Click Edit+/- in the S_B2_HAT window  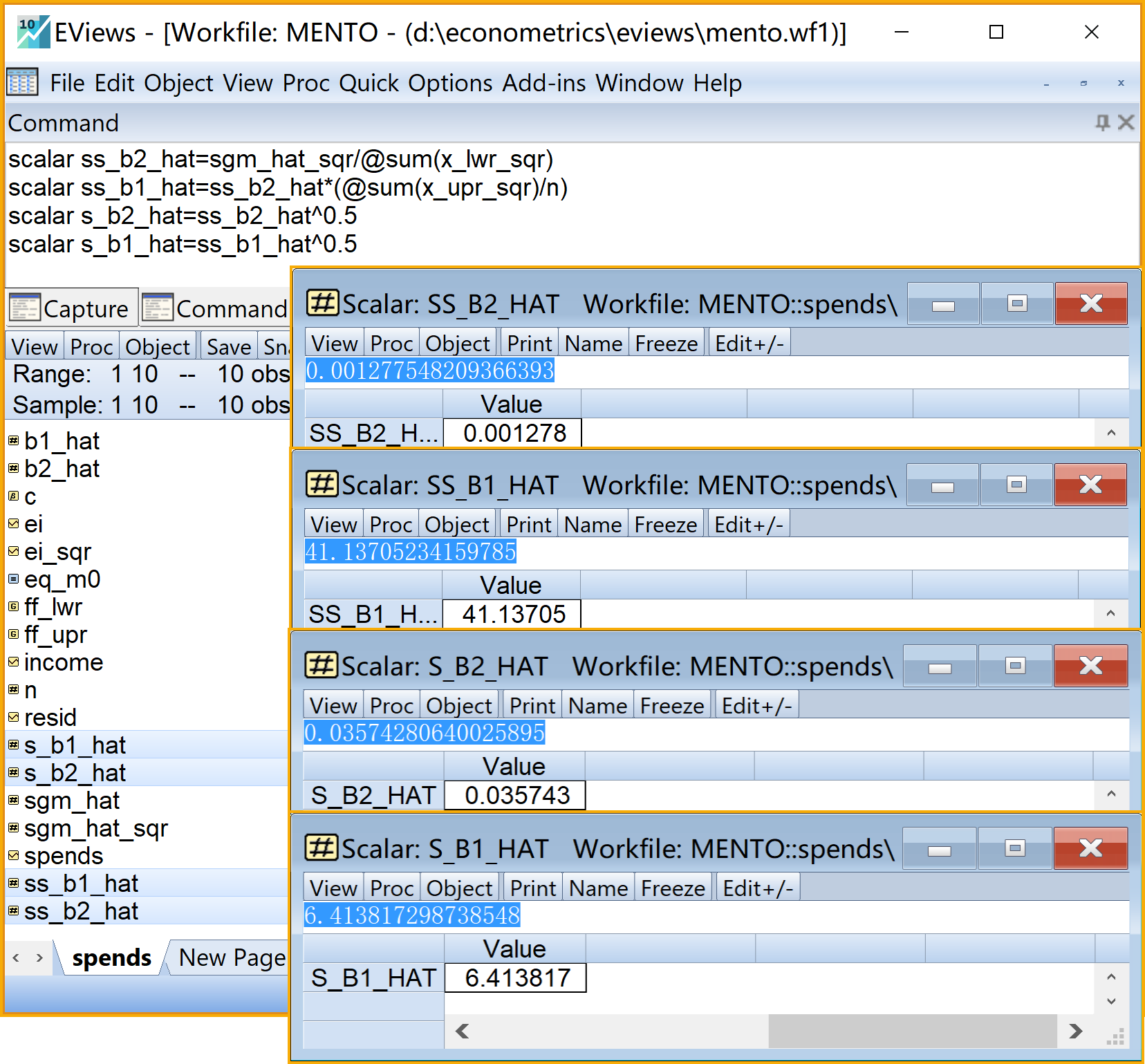pyautogui.click(x=756, y=706)
